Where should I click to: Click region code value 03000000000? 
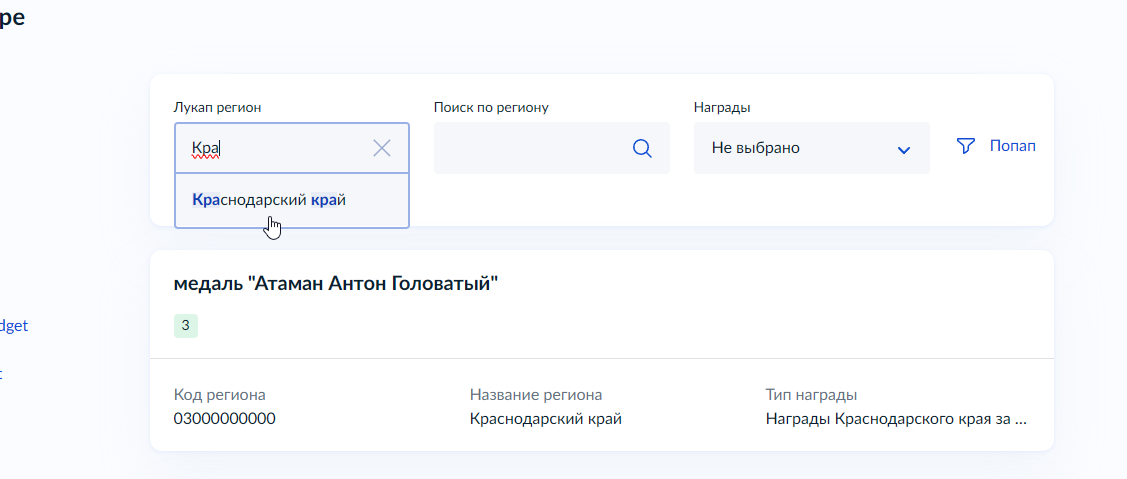(225, 419)
